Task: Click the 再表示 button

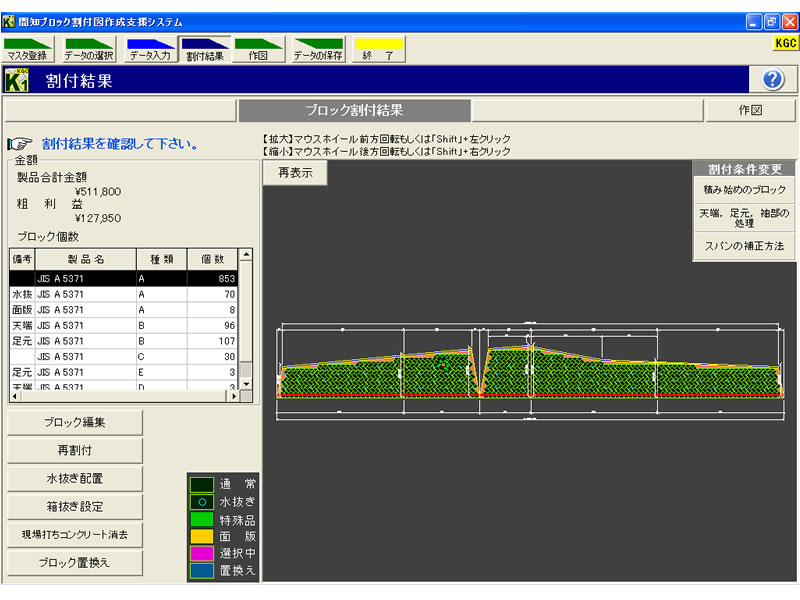Action: (295, 172)
